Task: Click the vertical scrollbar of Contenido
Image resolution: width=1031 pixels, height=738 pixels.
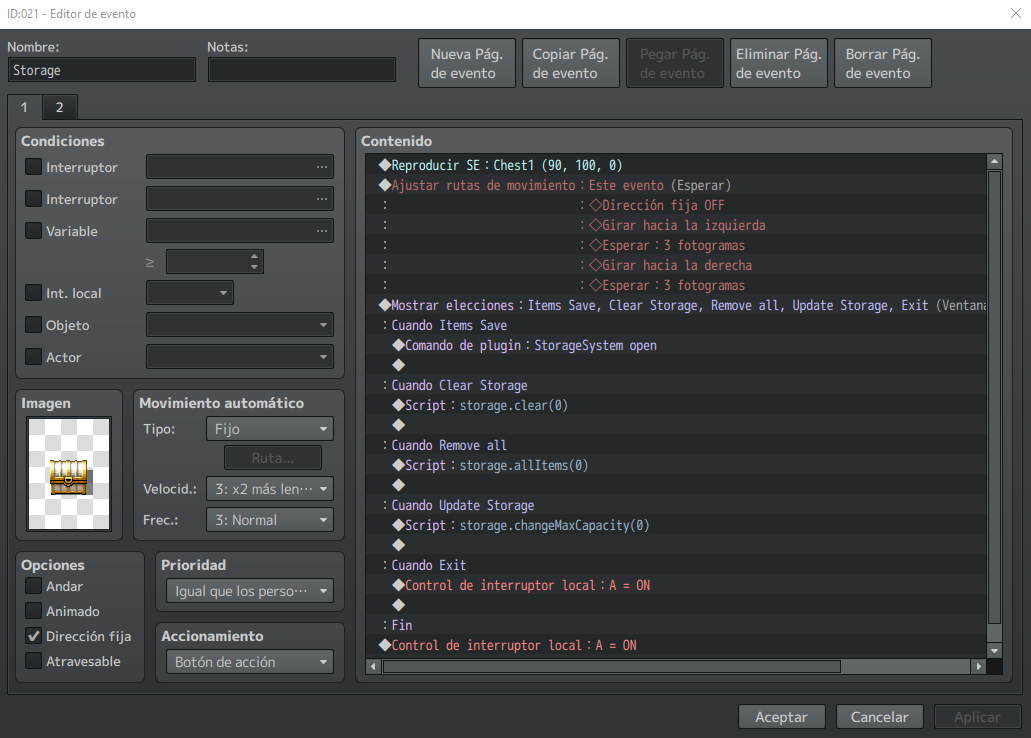Action: tap(994, 397)
